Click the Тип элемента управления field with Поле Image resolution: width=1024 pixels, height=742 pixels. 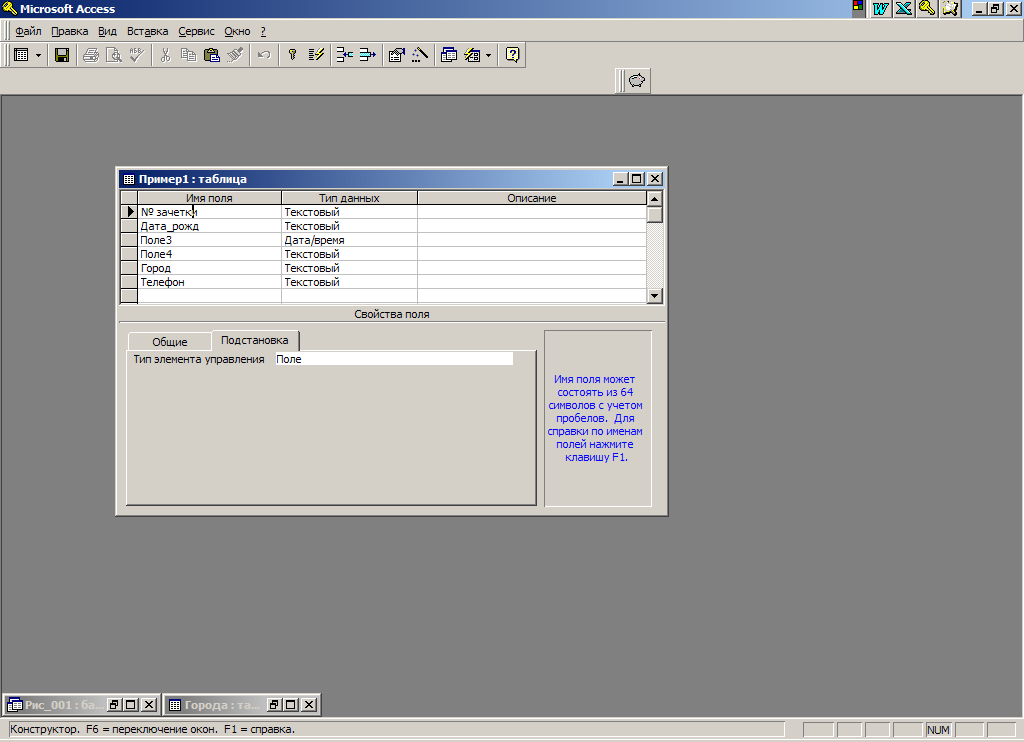click(394, 359)
